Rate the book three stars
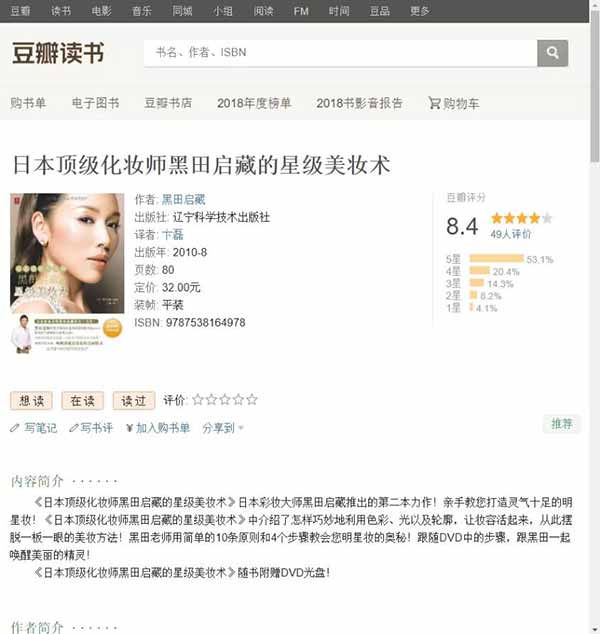 225,400
